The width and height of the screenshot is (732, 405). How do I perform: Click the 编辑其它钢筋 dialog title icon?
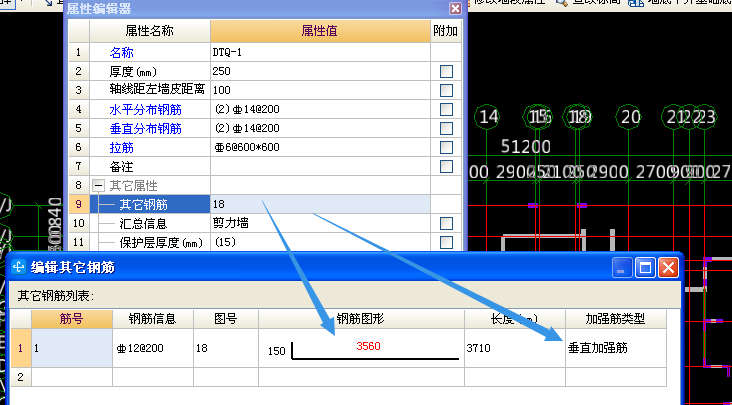(x=19, y=267)
